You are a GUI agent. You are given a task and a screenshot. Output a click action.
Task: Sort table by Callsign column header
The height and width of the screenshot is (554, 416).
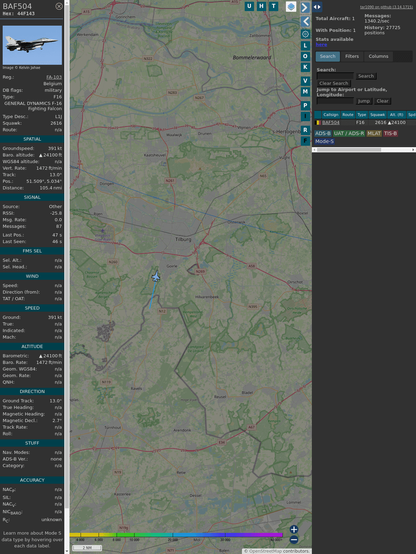331,114
